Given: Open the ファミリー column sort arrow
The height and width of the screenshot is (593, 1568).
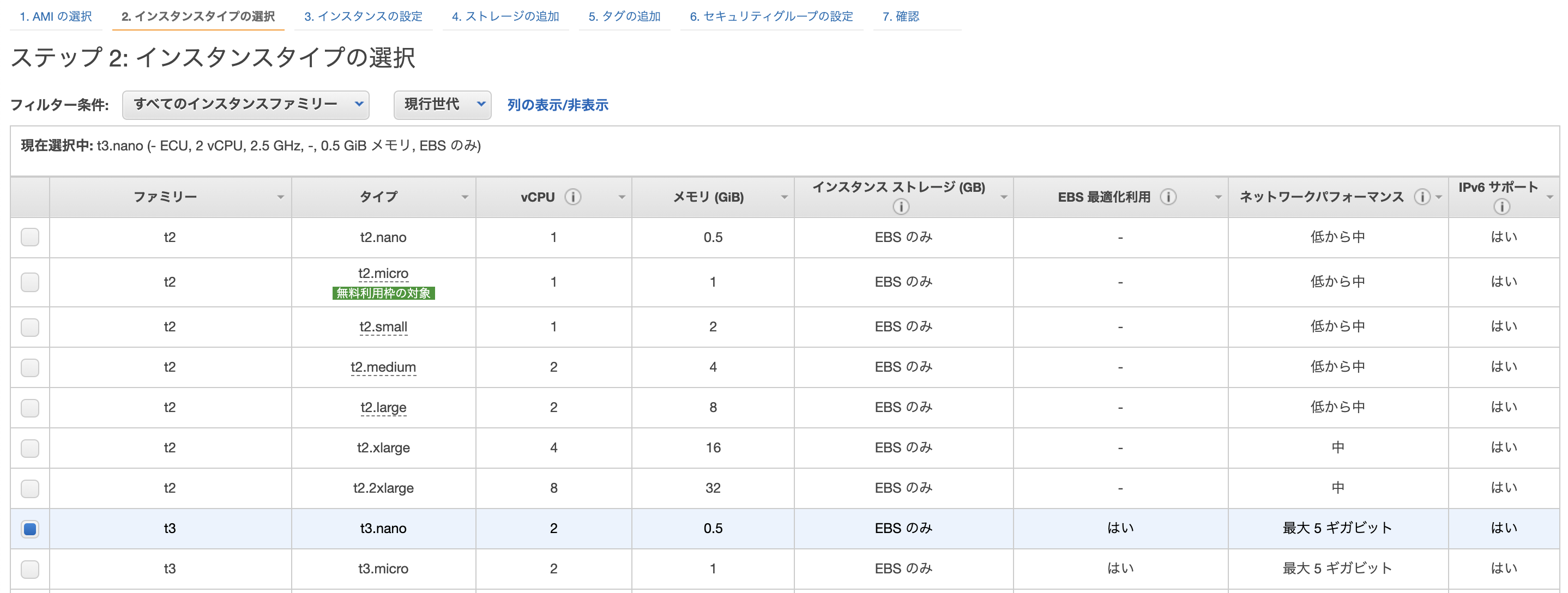Looking at the screenshot, I should pos(281,197).
